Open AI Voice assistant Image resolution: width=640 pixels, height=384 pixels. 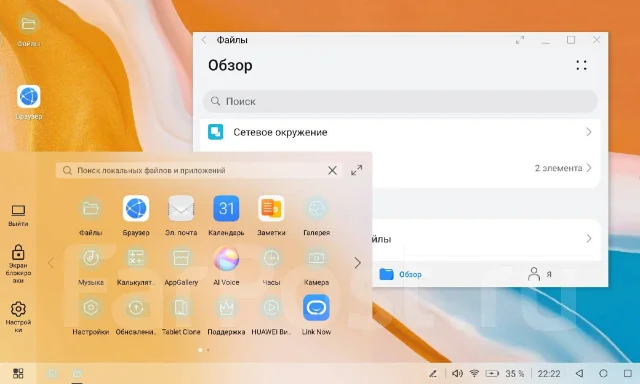pyautogui.click(x=226, y=258)
